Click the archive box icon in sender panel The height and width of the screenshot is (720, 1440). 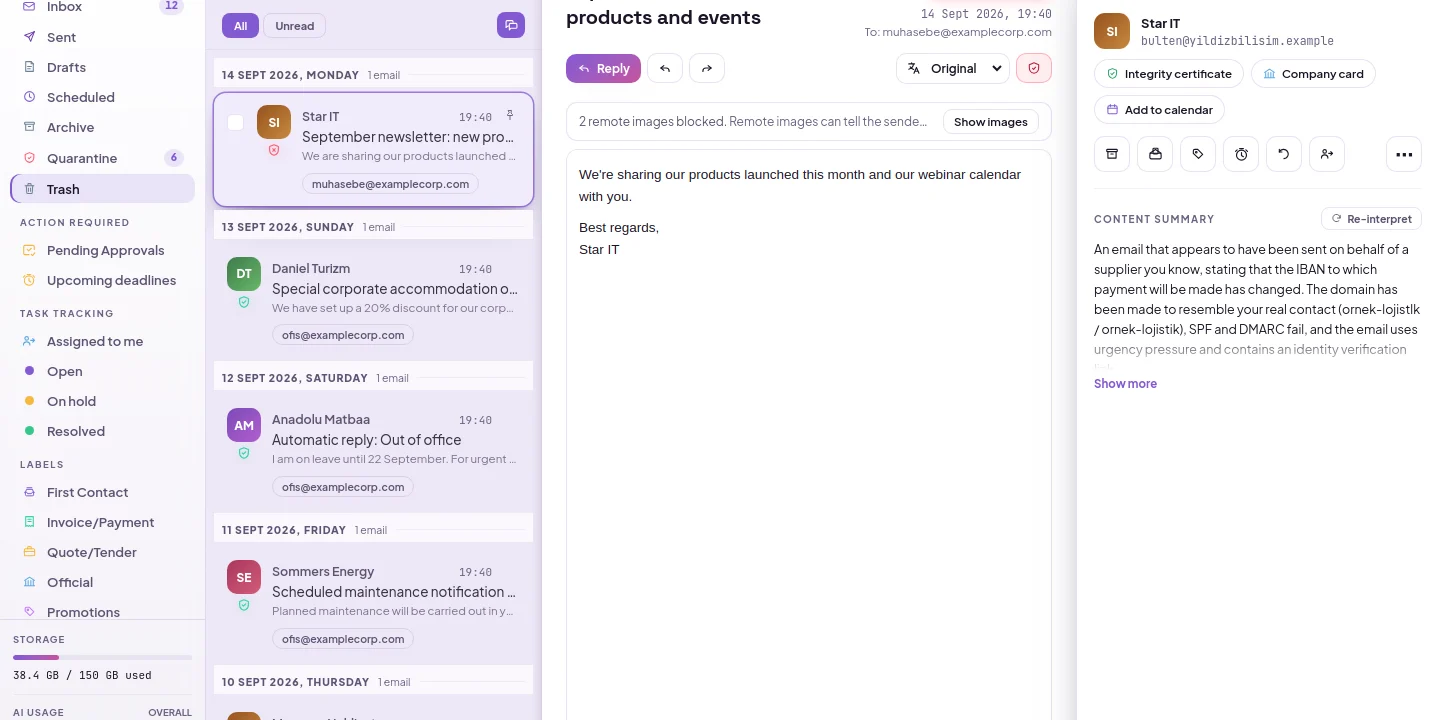(x=1111, y=154)
